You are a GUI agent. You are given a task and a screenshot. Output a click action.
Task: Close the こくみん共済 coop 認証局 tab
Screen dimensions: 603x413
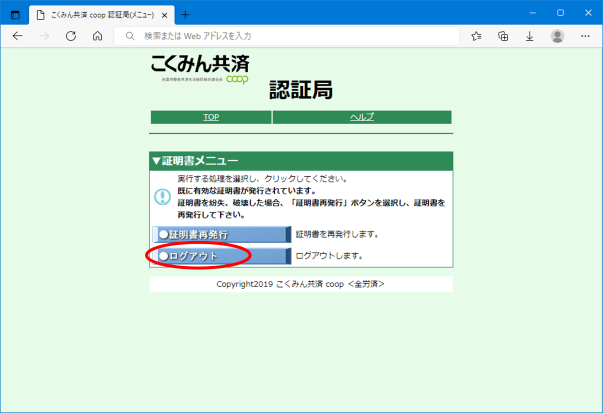pos(165,15)
